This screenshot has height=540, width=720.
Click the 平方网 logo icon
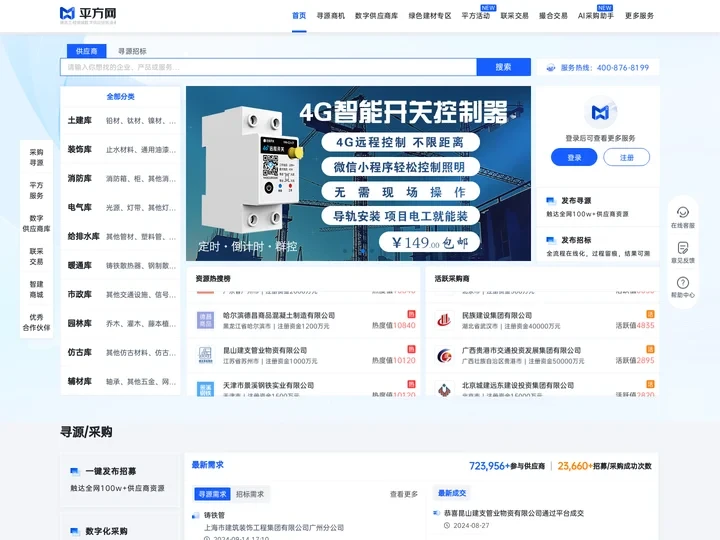pyautogui.click(x=67, y=13)
